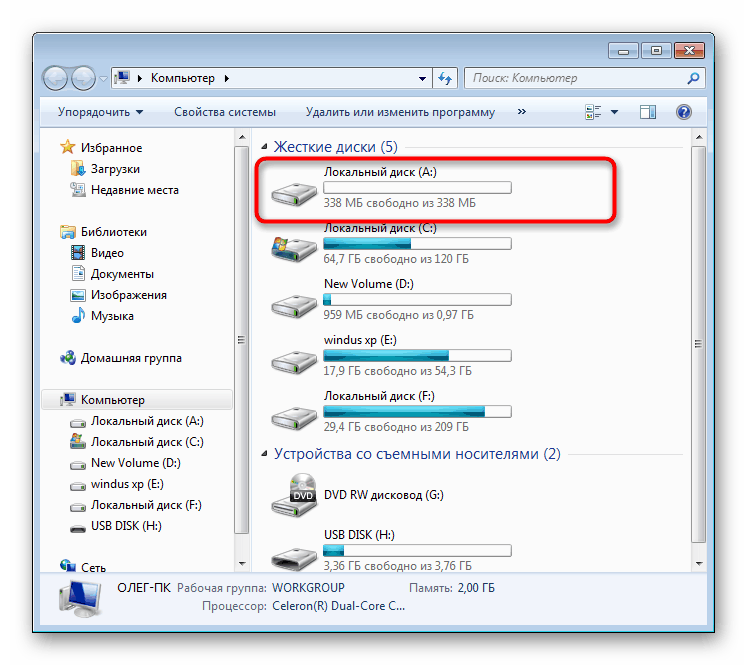The height and width of the screenshot is (665, 747).
Task: Click Локальный диск (C:) capacity bar
Action: point(417,243)
